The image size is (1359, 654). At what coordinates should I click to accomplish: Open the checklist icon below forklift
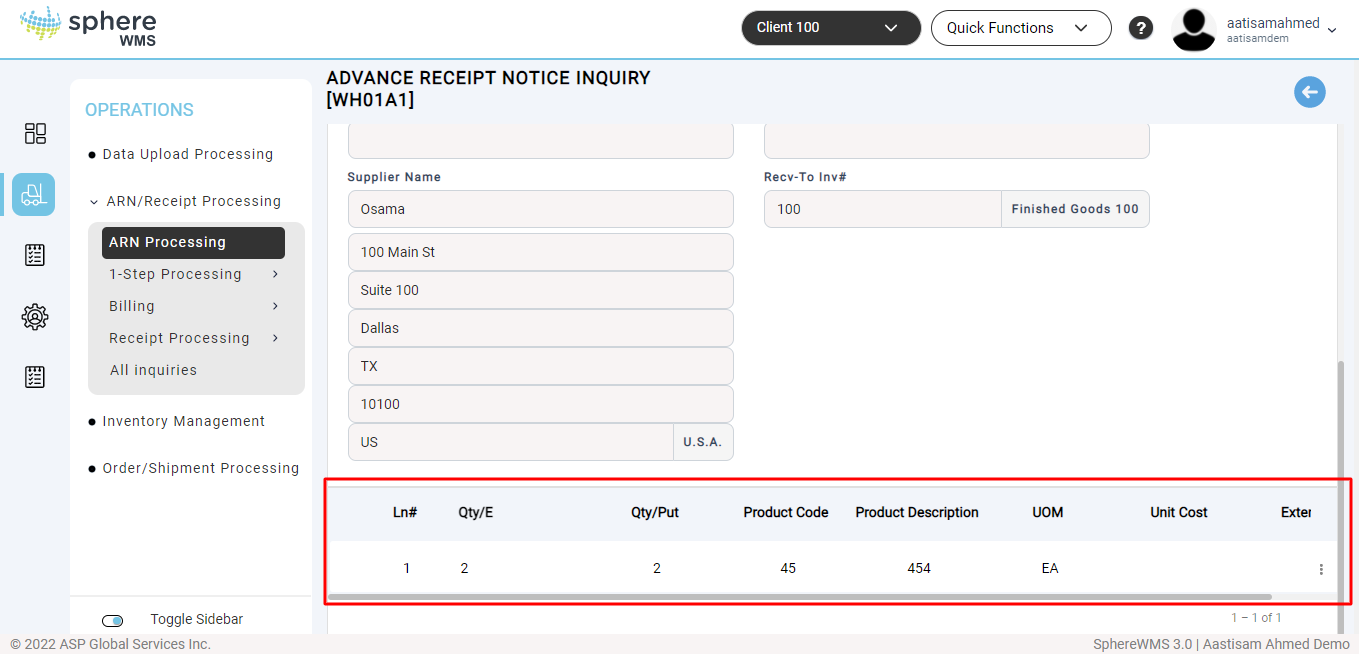pyautogui.click(x=35, y=255)
